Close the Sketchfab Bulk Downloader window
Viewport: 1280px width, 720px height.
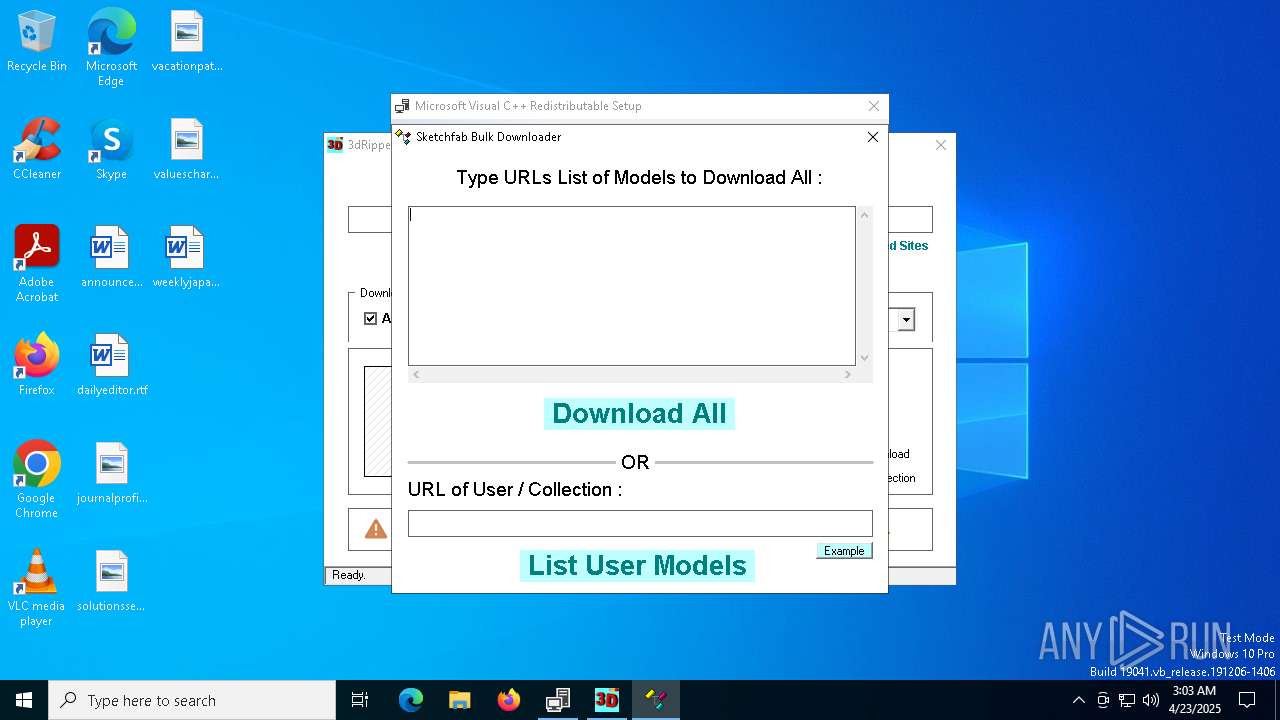click(872, 137)
